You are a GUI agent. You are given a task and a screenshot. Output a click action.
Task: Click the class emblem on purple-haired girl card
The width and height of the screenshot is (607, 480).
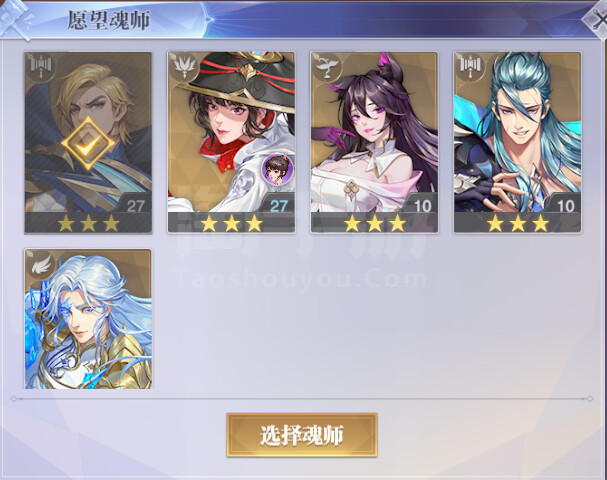click(x=327, y=66)
